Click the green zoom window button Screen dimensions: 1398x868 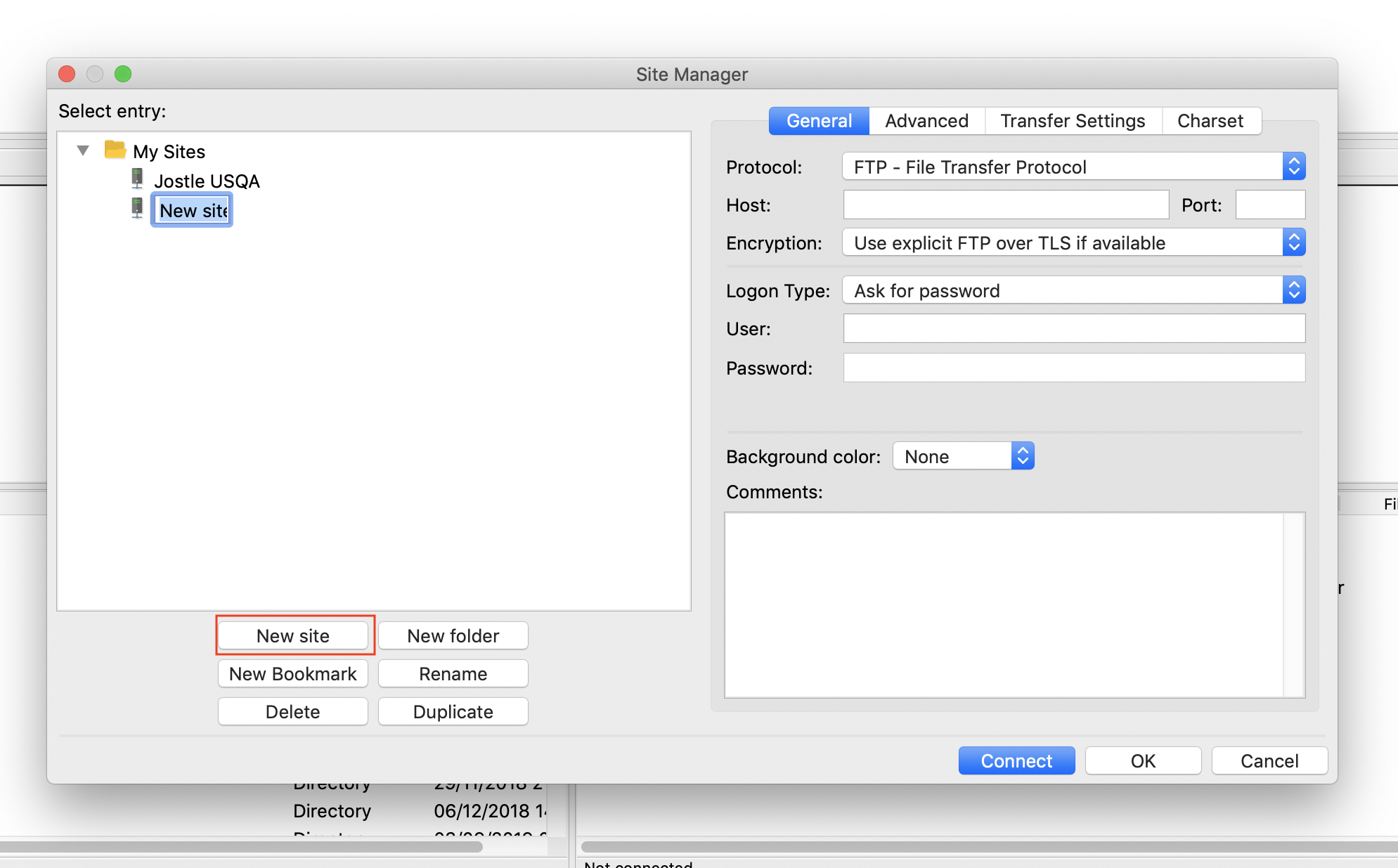pos(123,74)
